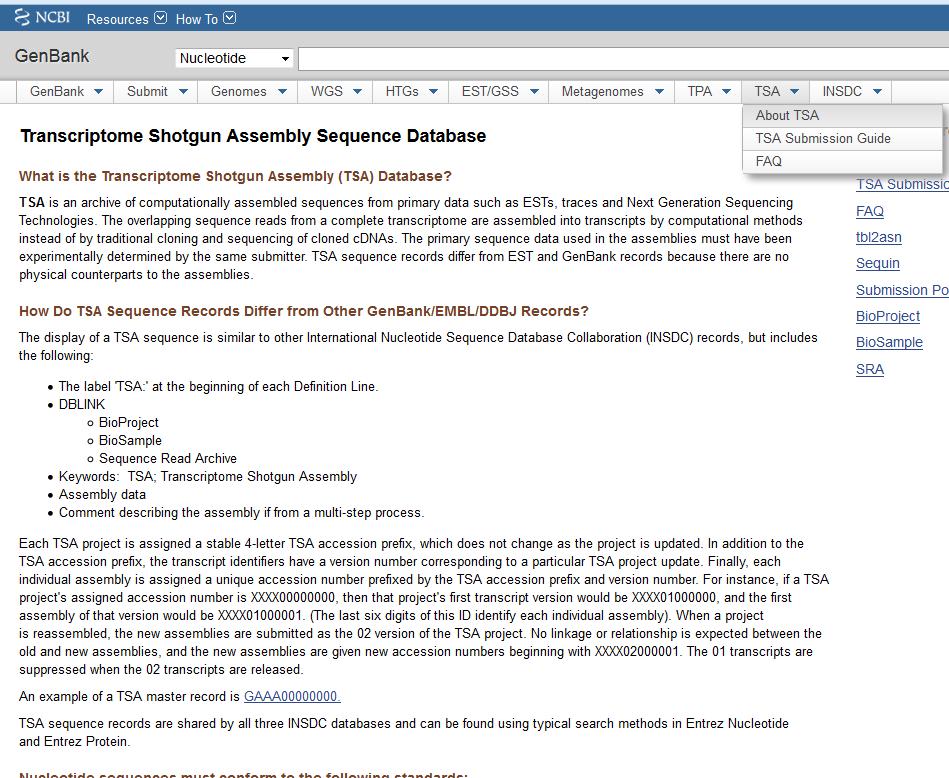The image size is (949, 778).
Task: Select About TSA from the dropdown
Action: [842, 116]
